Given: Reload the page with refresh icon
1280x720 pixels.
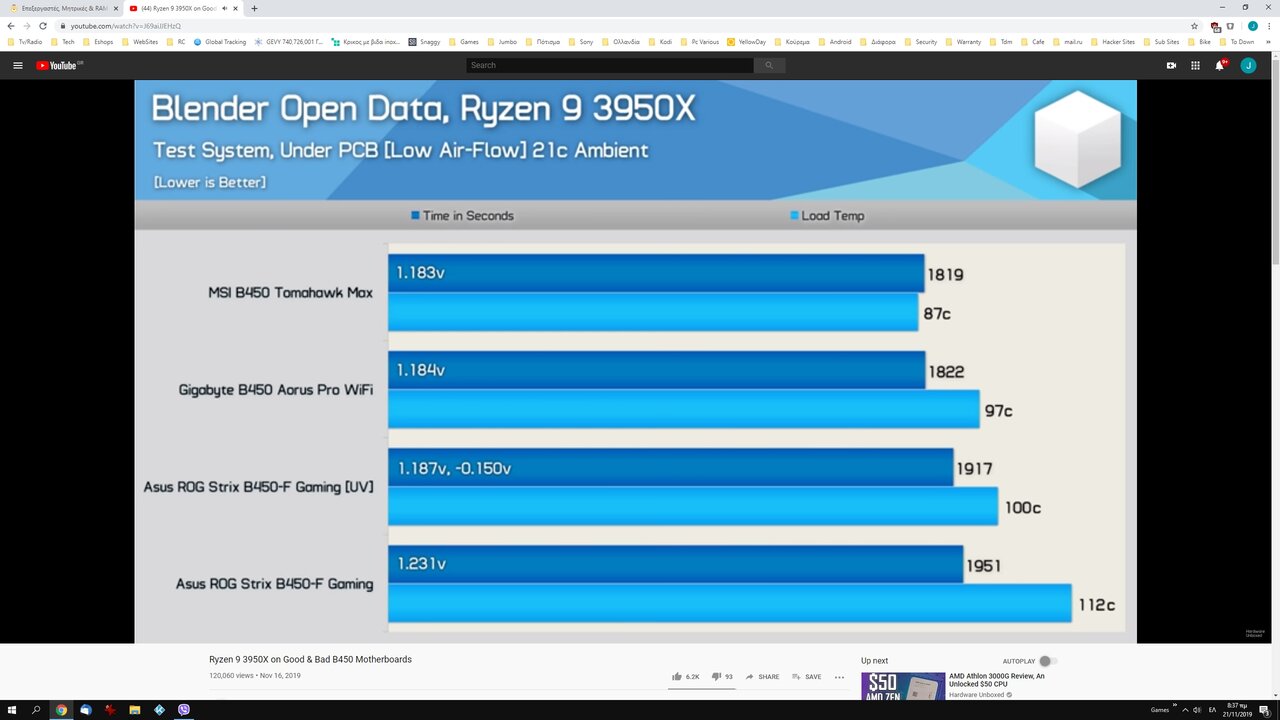Looking at the screenshot, I should pyautogui.click(x=43, y=25).
